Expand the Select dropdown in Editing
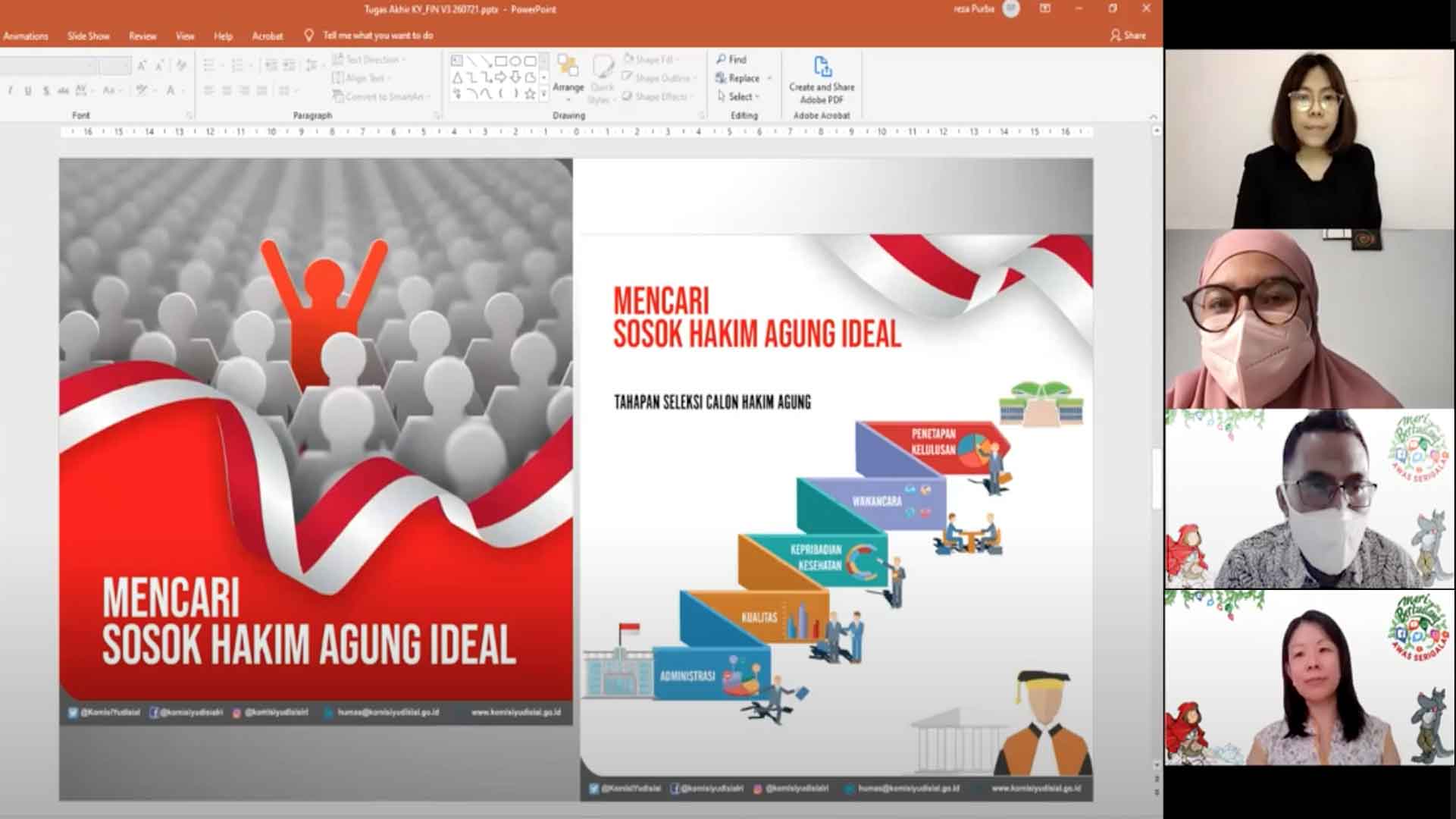This screenshot has width=1456, height=819. pos(757,97)
